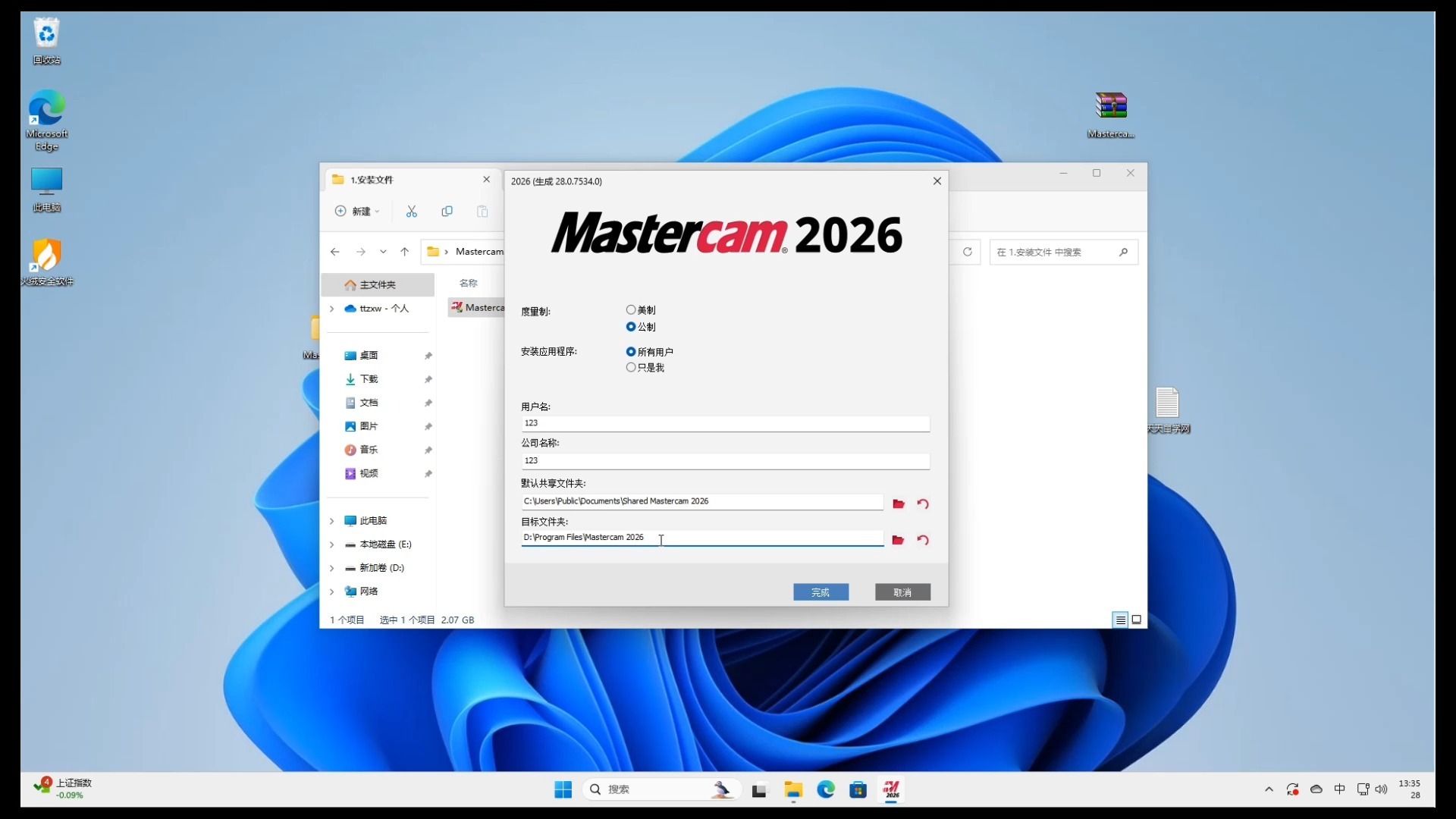Go up one folder level in File Explorer

[405, 252]
